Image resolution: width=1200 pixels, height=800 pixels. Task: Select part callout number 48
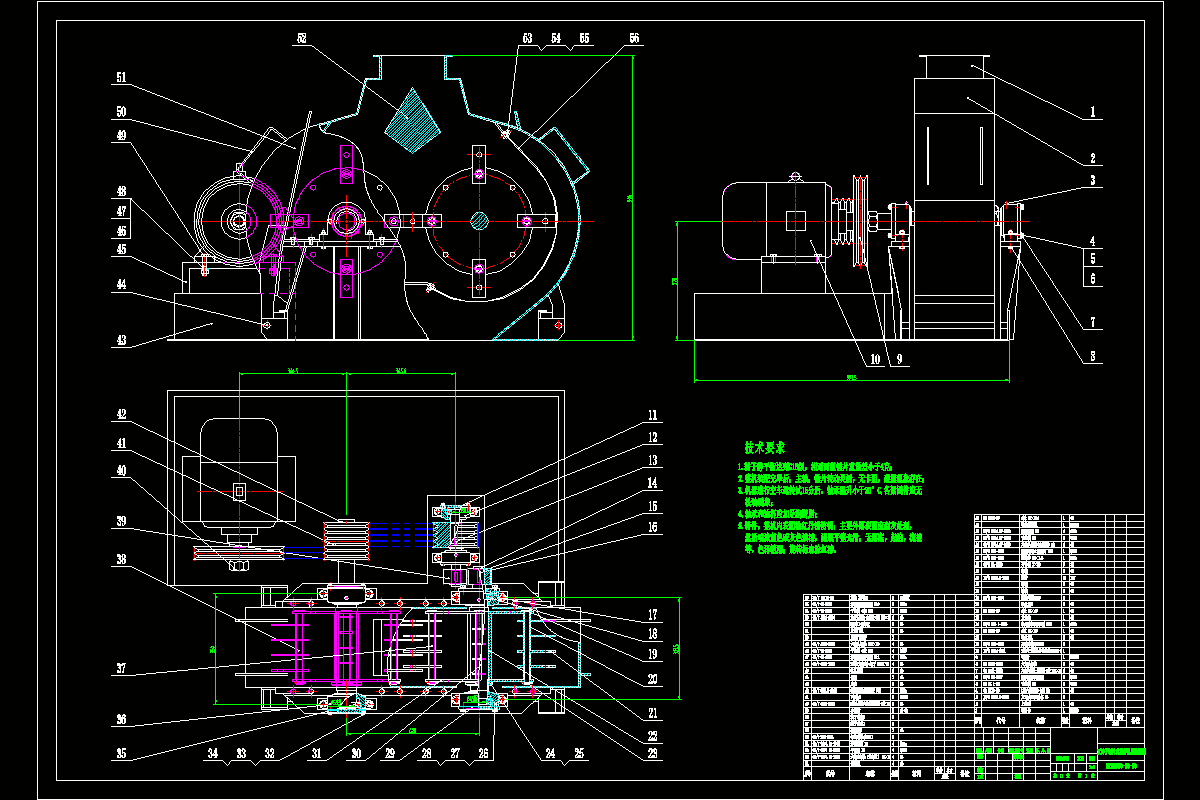(122, 191)
